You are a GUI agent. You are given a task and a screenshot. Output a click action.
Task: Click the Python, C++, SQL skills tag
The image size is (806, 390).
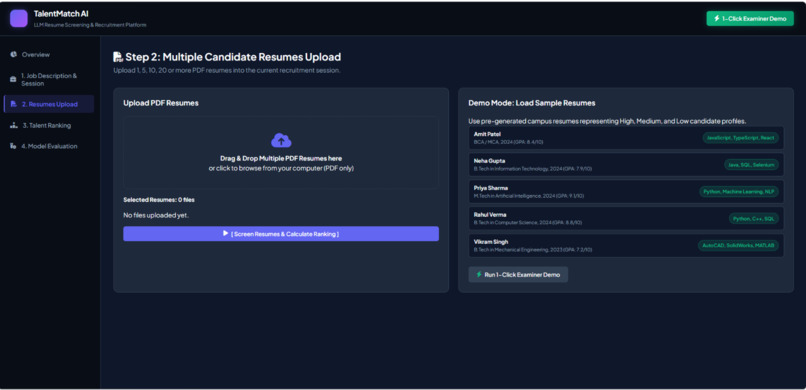pyautogui.click(x=754, y=218)
